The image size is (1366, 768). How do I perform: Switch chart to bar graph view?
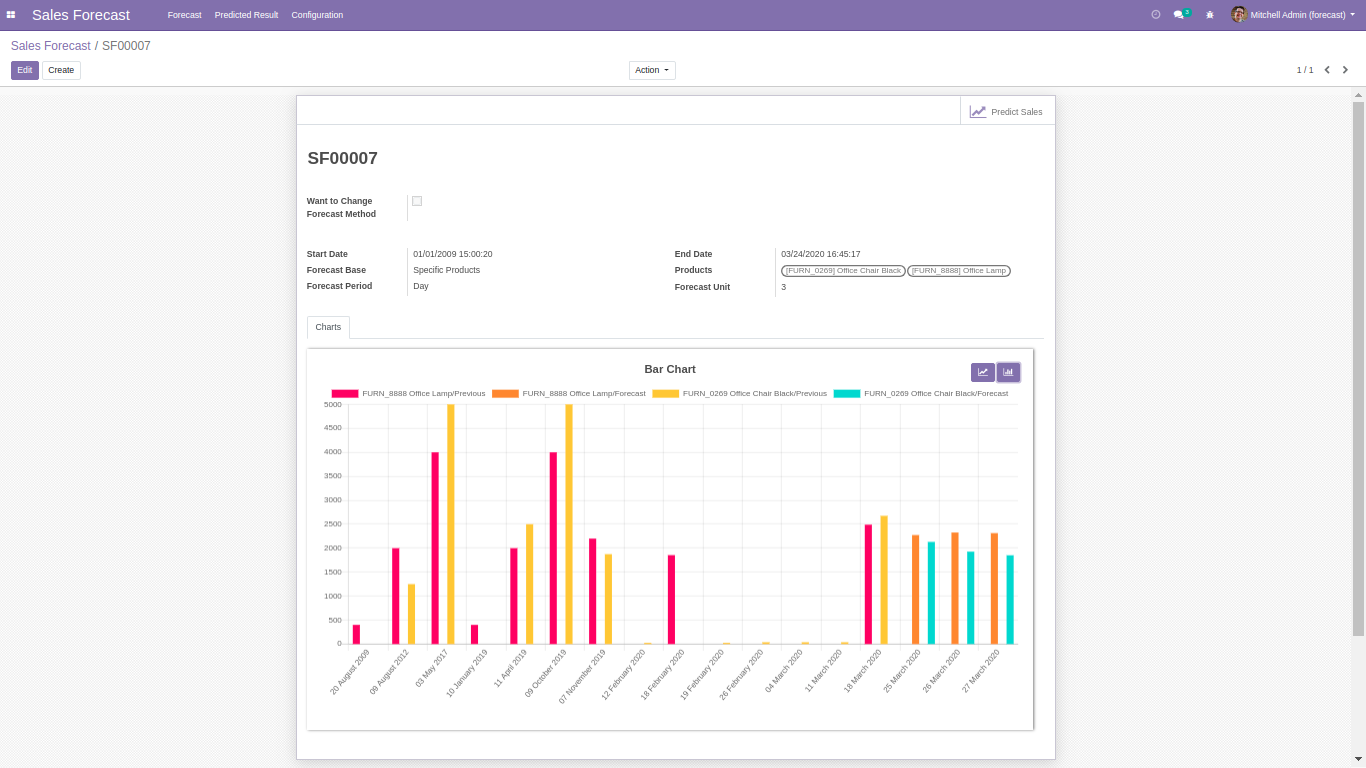pyautogui.click(x=1008, y=372)
